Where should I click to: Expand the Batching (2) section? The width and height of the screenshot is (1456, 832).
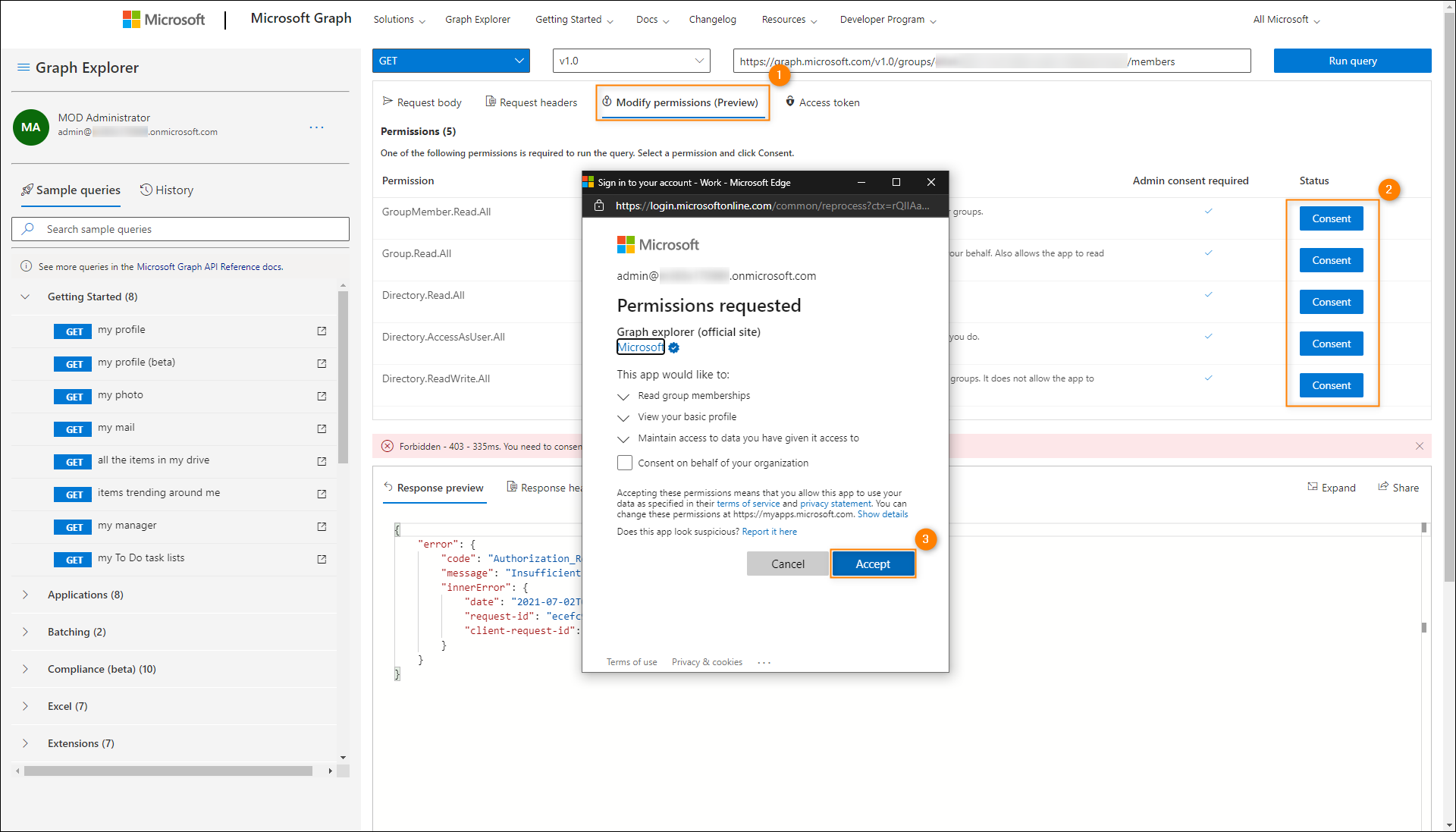(25, 632)
